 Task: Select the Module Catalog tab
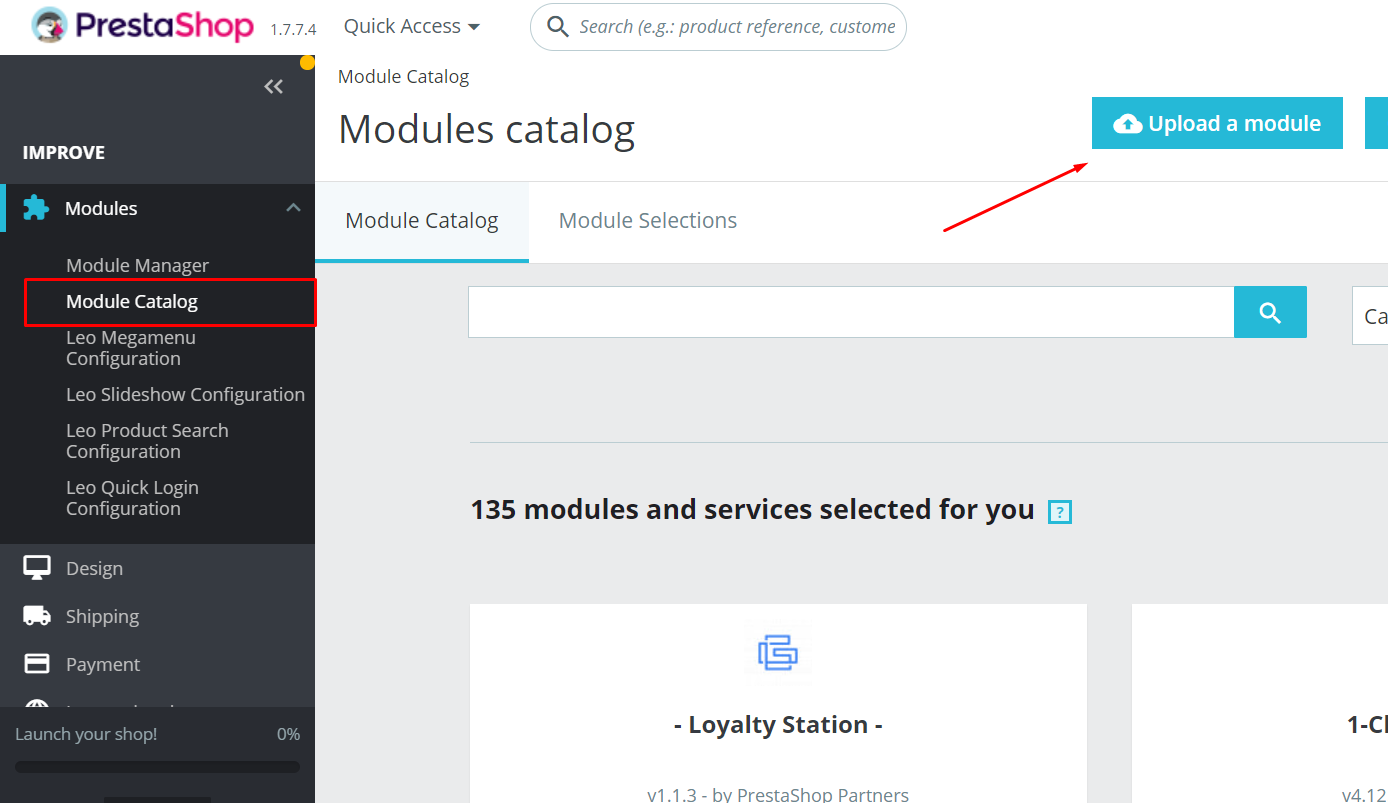421,220
